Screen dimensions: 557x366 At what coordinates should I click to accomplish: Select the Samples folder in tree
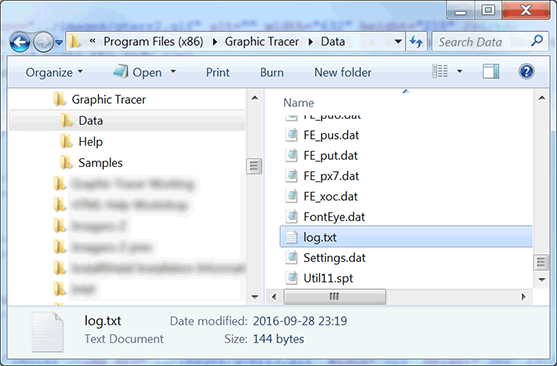point(100,163)
